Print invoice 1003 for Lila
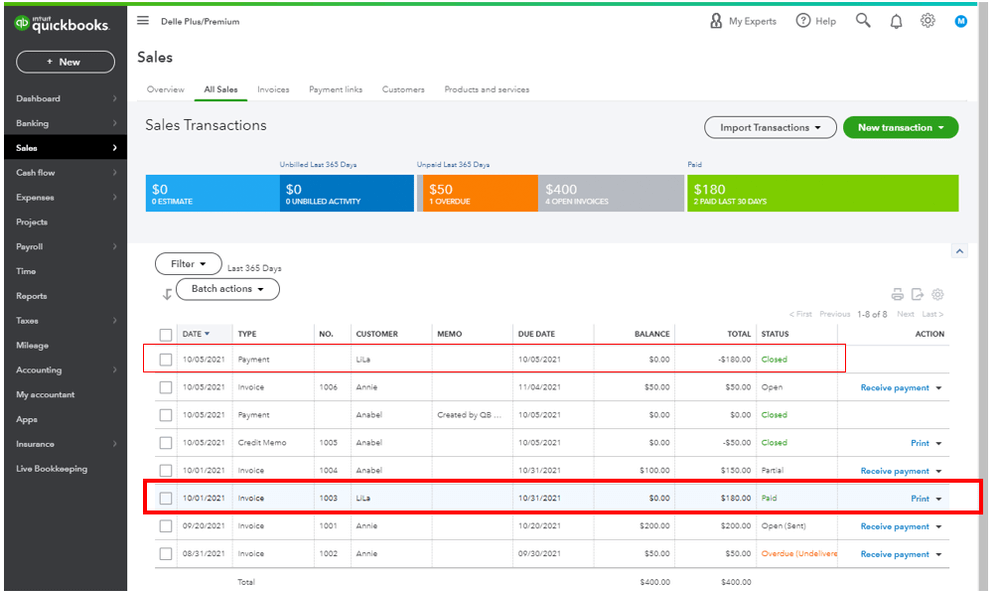This screenshot has width=998, height=592. (920, 499)
